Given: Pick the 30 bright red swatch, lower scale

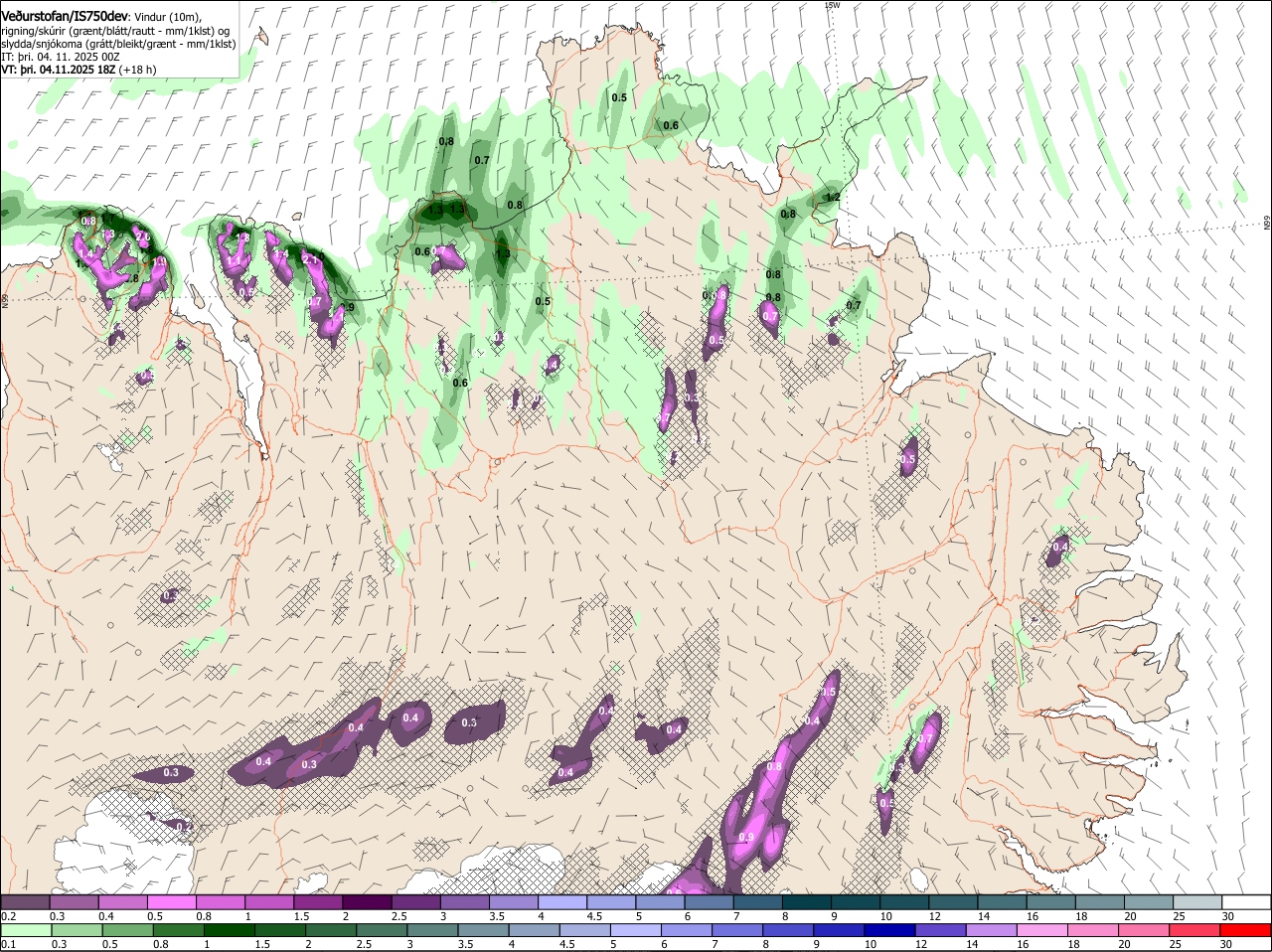Looking at the screenshot, I should (x=1247, y=930).
